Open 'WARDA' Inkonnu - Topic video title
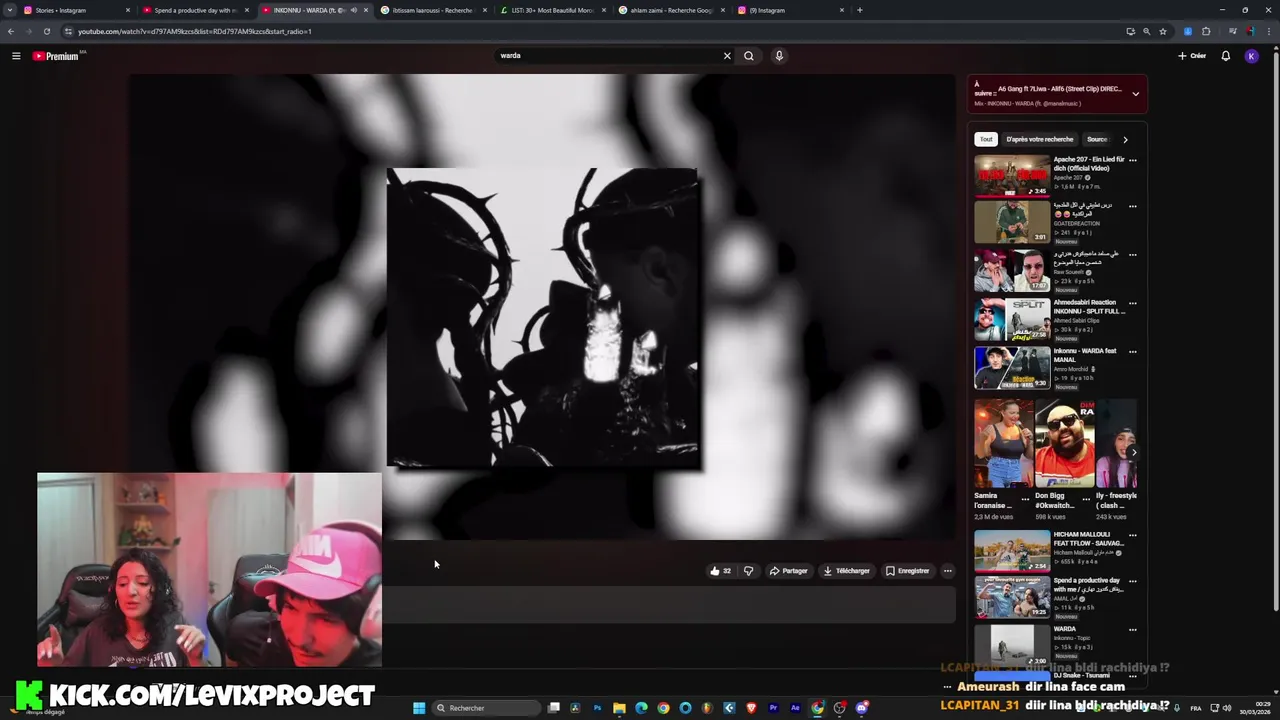The image size is (1280, 720). 1064,629
